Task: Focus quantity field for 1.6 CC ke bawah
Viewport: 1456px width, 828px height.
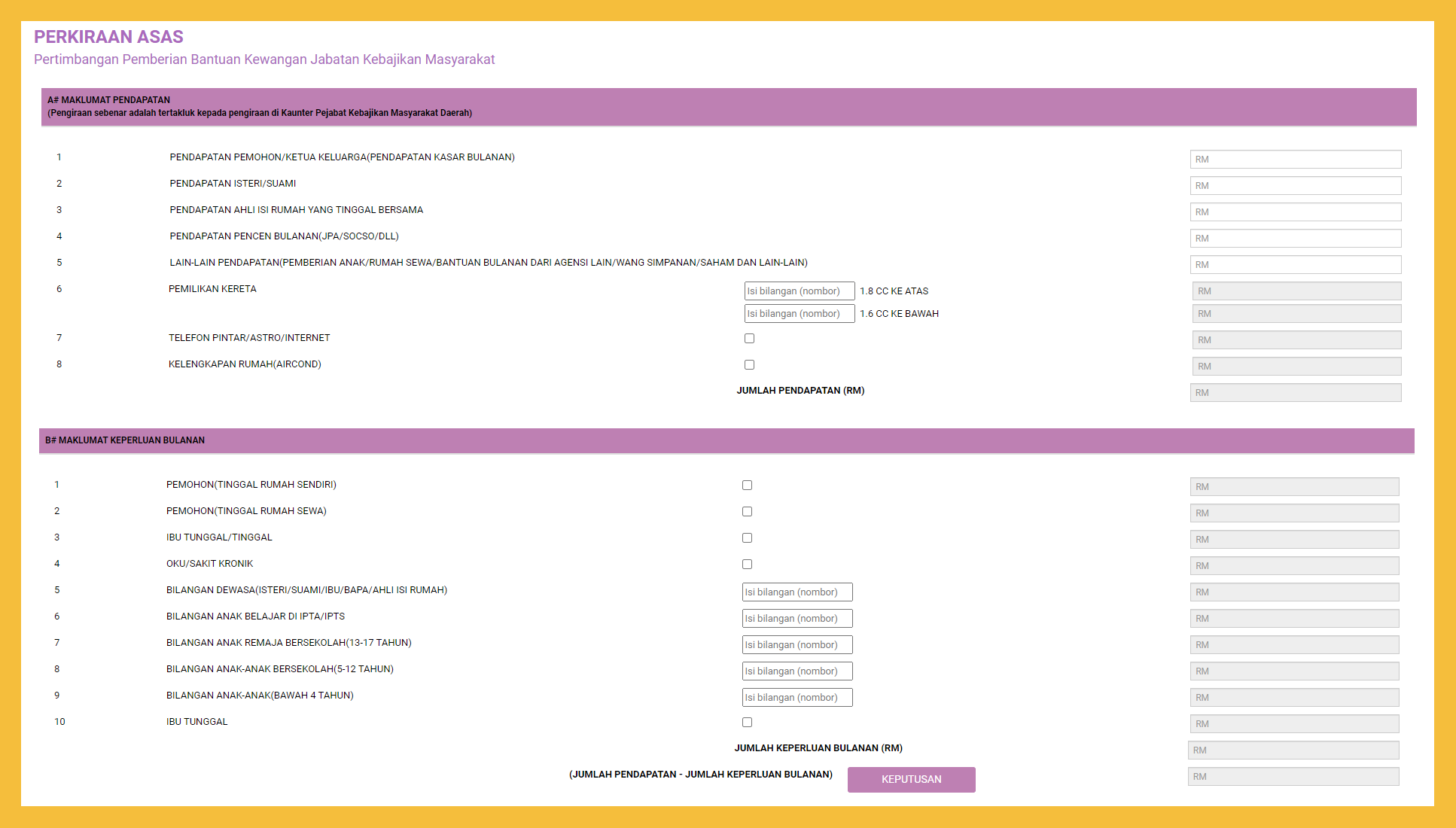Action: tap(799, 314)
